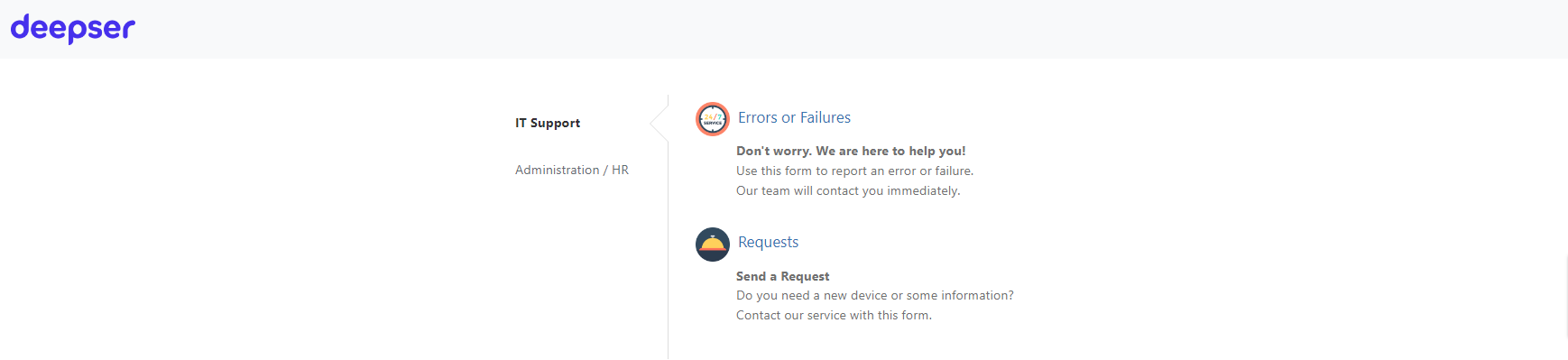Click "Do you need a new device or some information?"

874,295
